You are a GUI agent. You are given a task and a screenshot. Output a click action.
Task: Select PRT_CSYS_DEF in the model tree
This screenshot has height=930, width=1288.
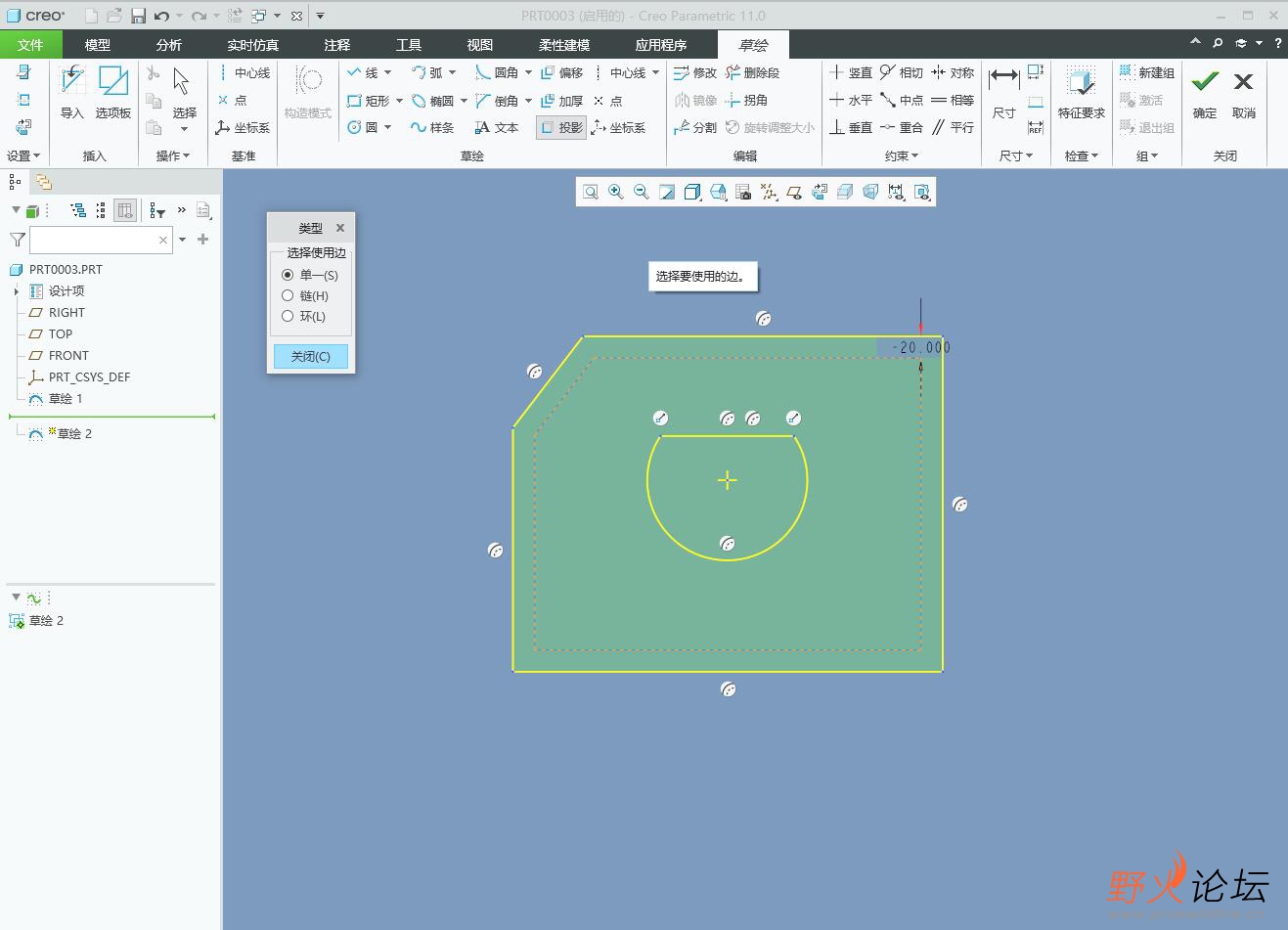[89, 377]
